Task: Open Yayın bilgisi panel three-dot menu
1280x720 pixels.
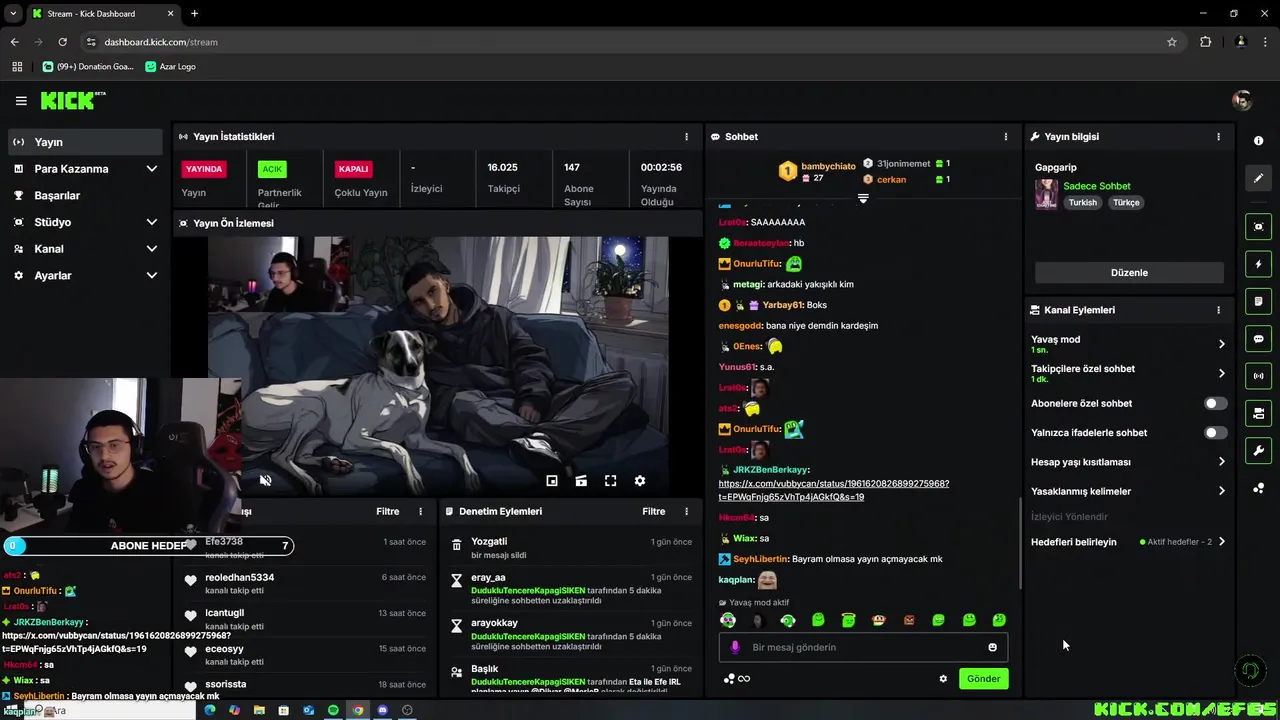Action: pos(1218,137)
